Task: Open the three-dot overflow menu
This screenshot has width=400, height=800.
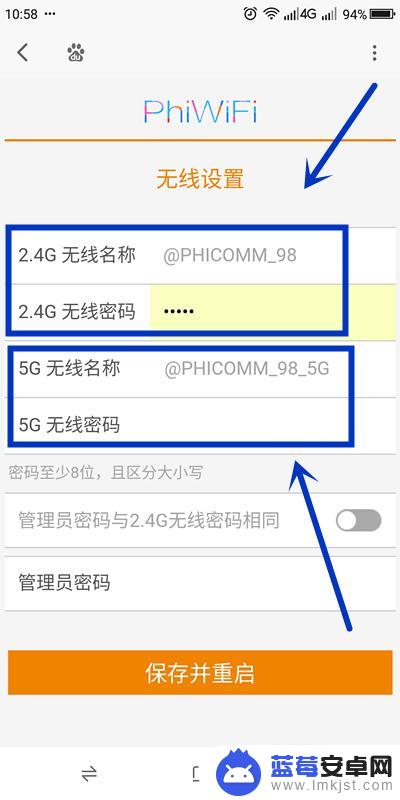Action: [374, 53]
